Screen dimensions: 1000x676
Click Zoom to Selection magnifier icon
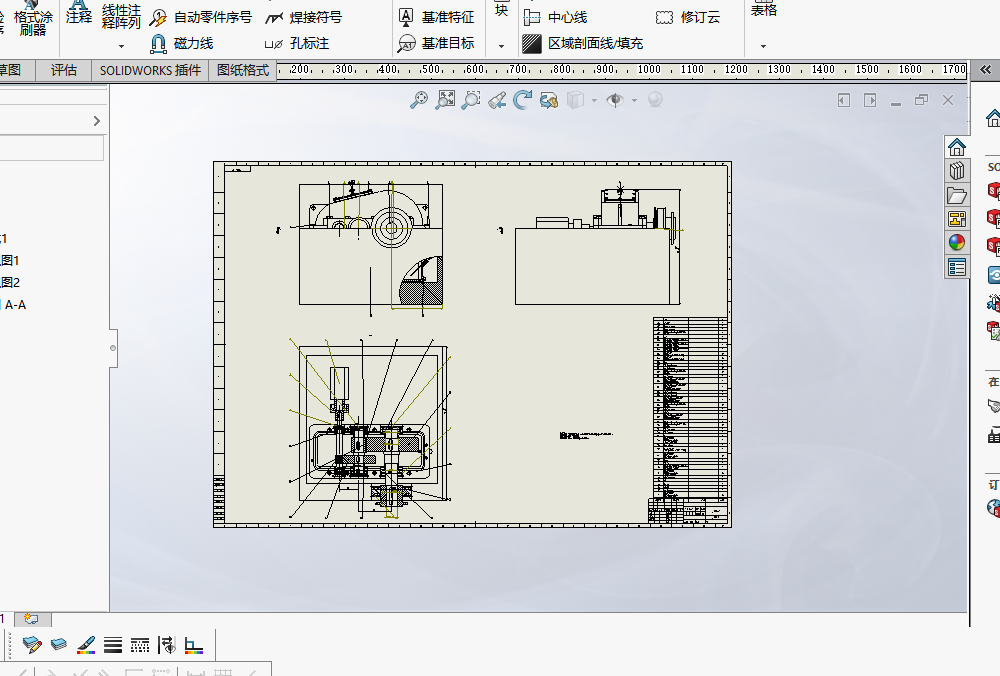[471, 100]
